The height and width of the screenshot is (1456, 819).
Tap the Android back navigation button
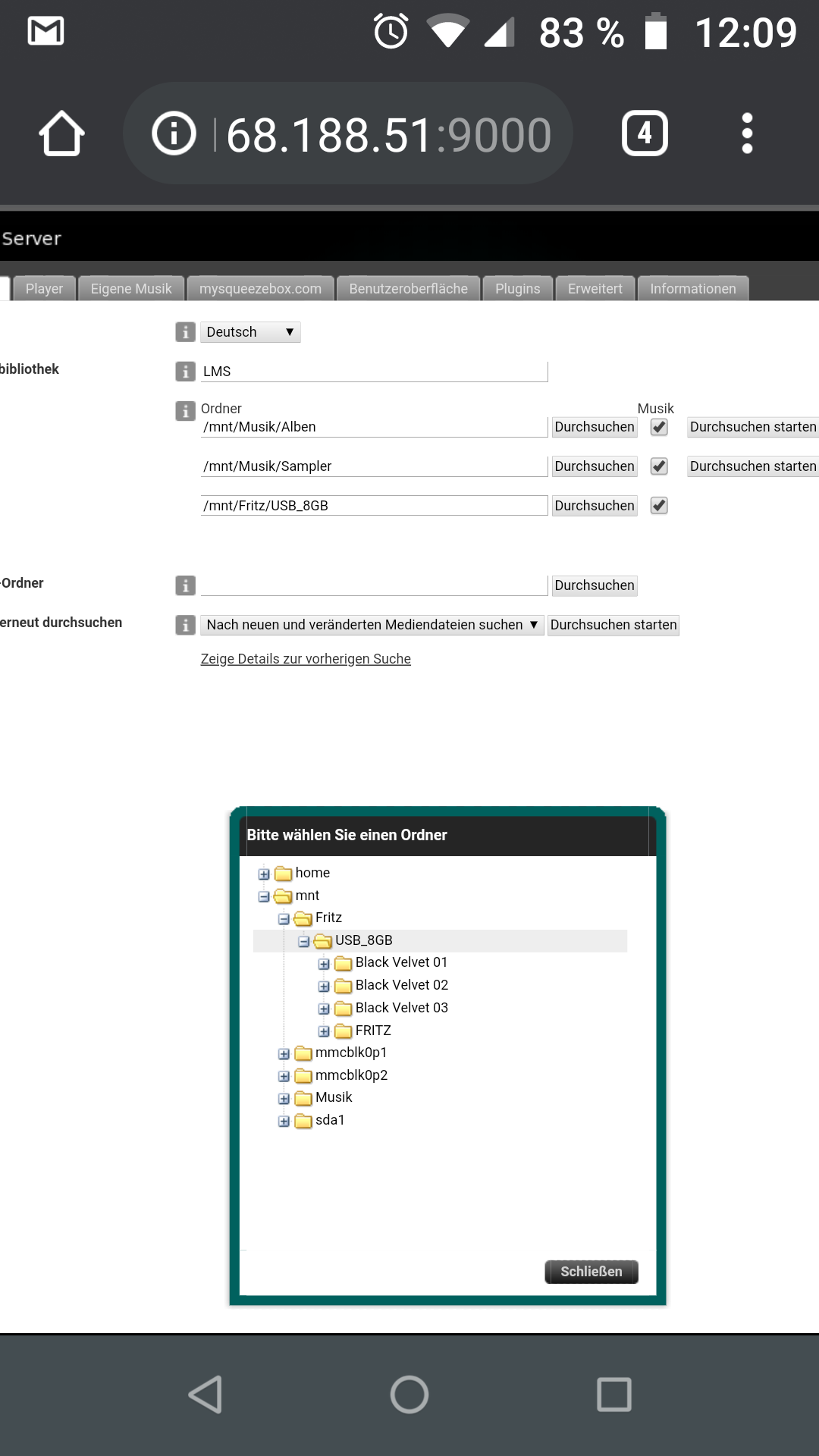[x=205, y=1394]
